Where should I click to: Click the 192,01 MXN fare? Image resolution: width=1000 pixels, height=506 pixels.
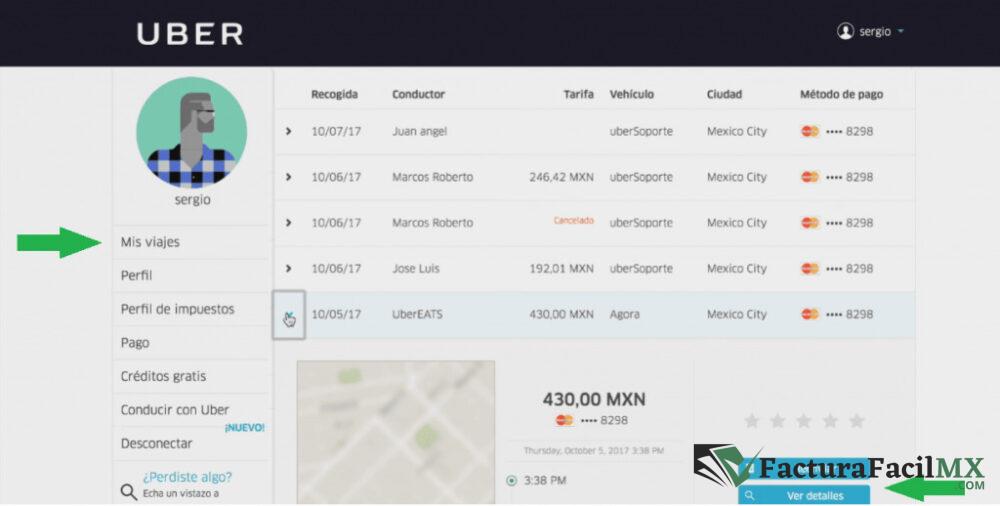point(561,268)
